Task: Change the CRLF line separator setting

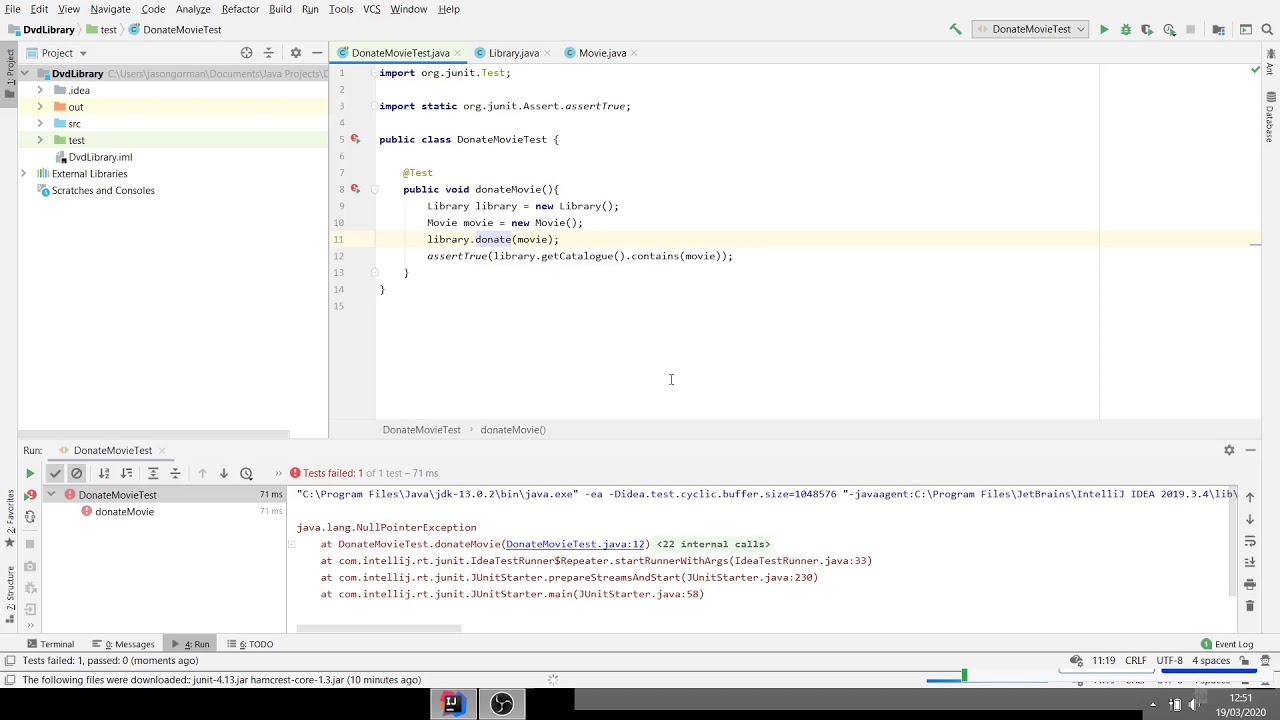Action: (1136, 661)
